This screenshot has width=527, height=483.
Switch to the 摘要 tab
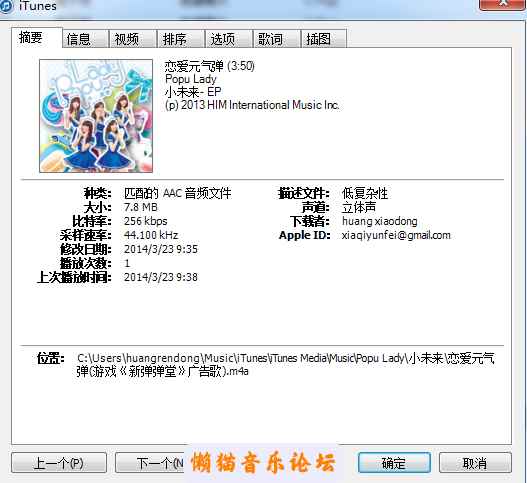[37, 38]
